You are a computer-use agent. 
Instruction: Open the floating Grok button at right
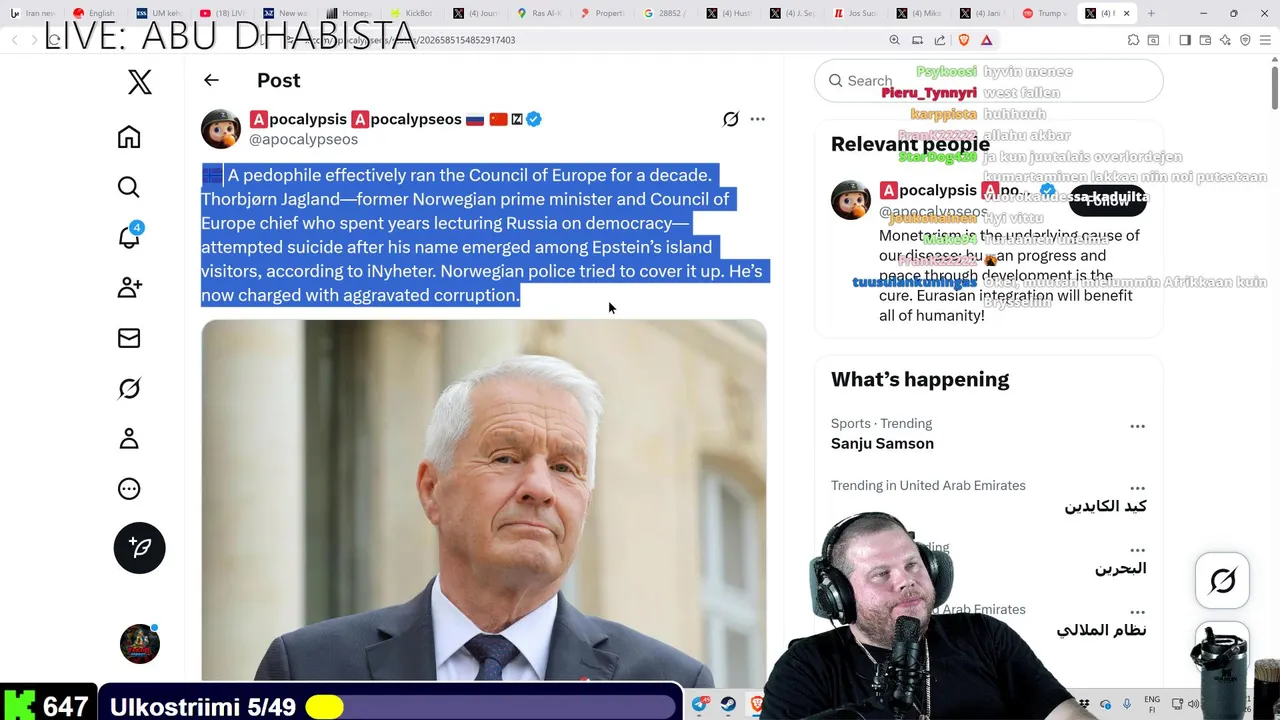[x=1222, y=581]
